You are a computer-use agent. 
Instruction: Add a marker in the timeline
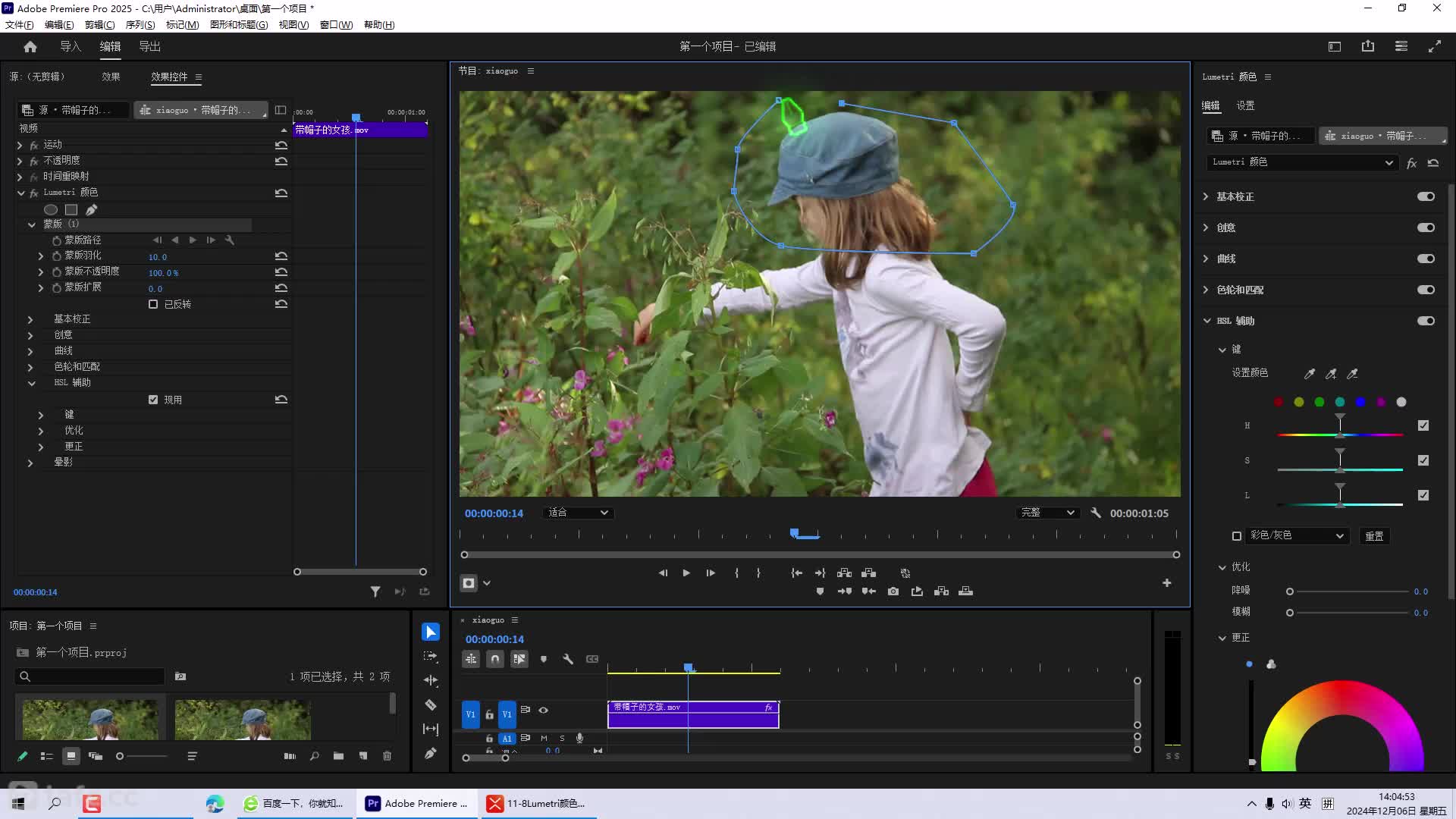(544, 659)
